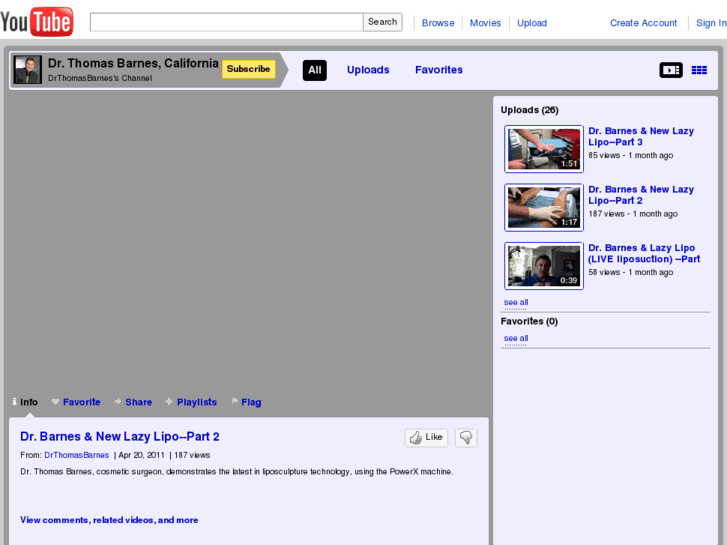
Task: Open the LIVE liposuction video thumbnail
Action: click(x=544, y=266)
